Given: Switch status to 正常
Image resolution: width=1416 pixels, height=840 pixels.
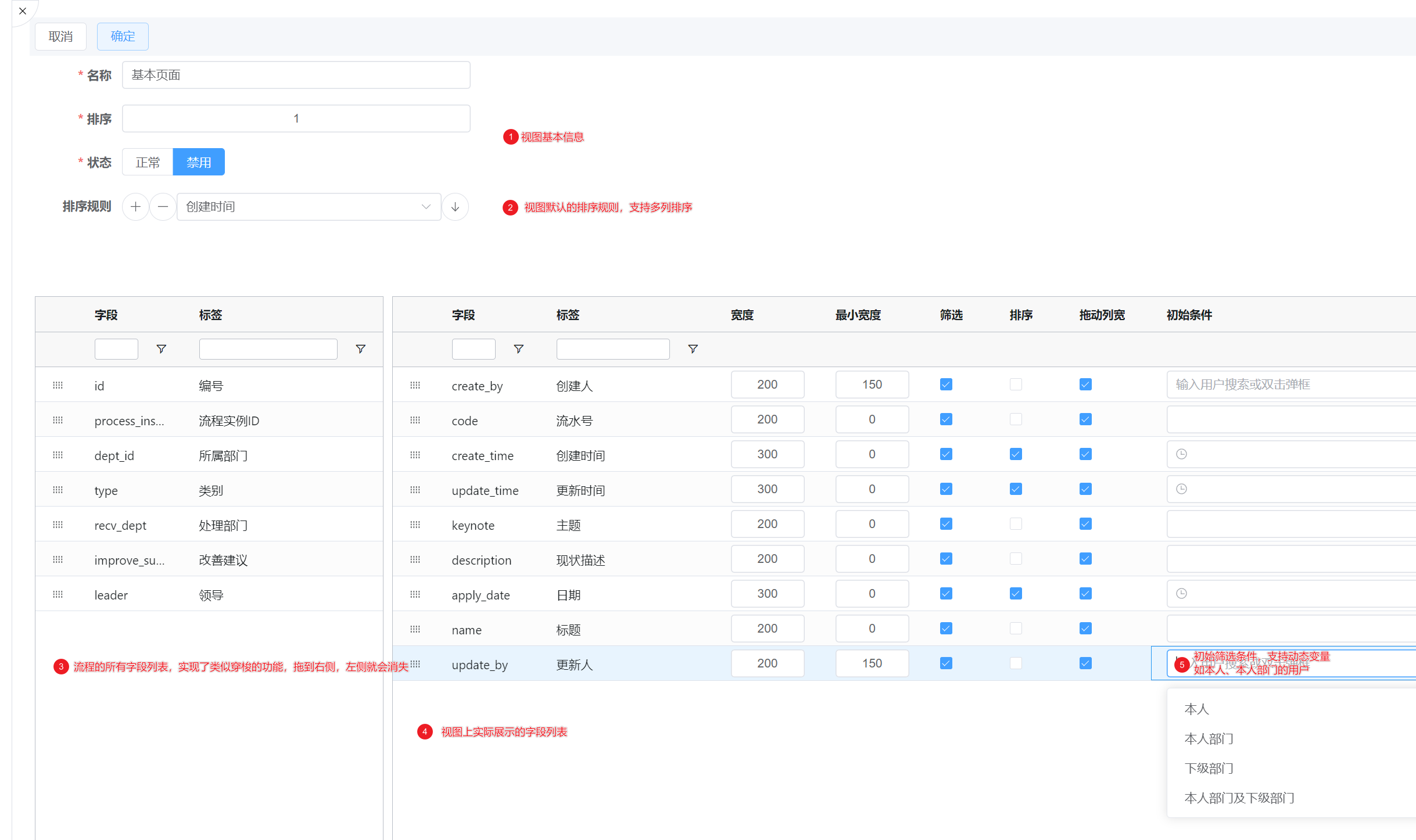Looking at the screenshot, I should pyautogui.click(x=148, y=162).
